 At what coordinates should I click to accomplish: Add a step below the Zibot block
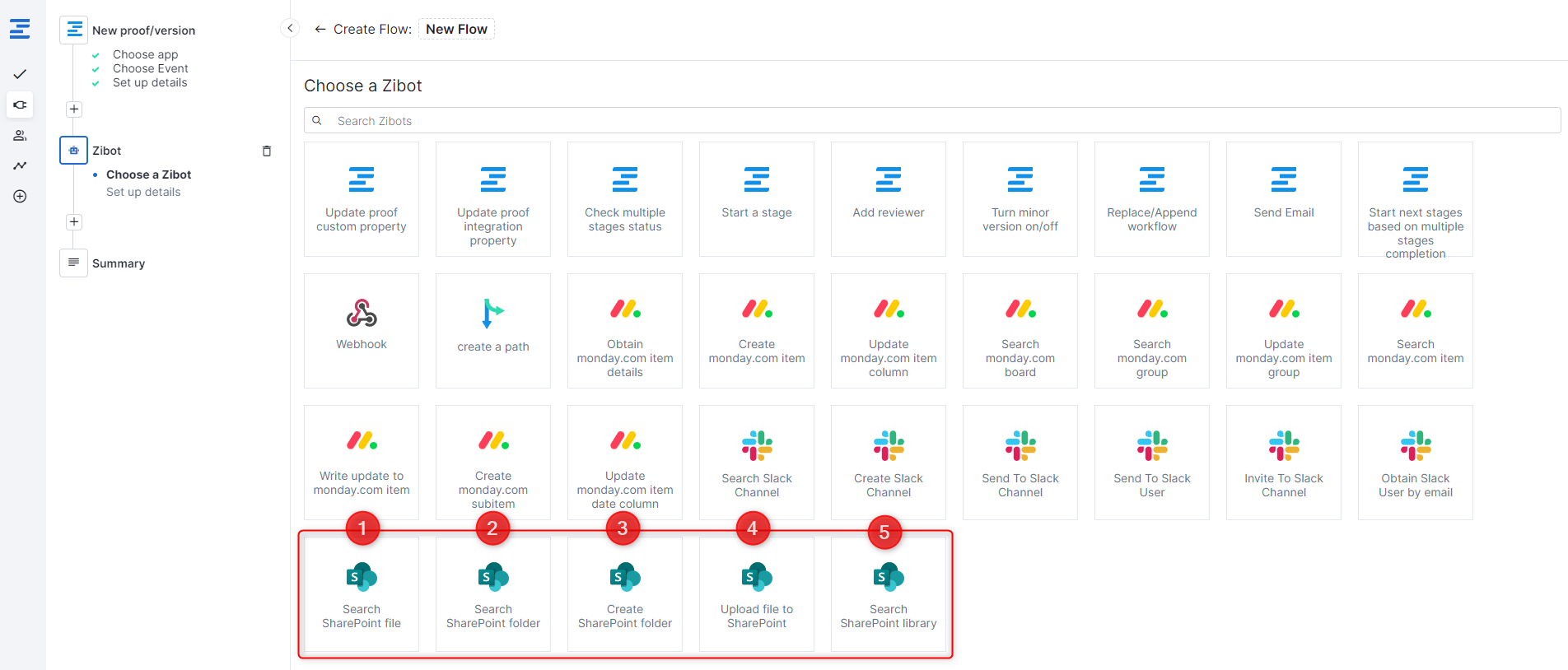coord(74,222)
